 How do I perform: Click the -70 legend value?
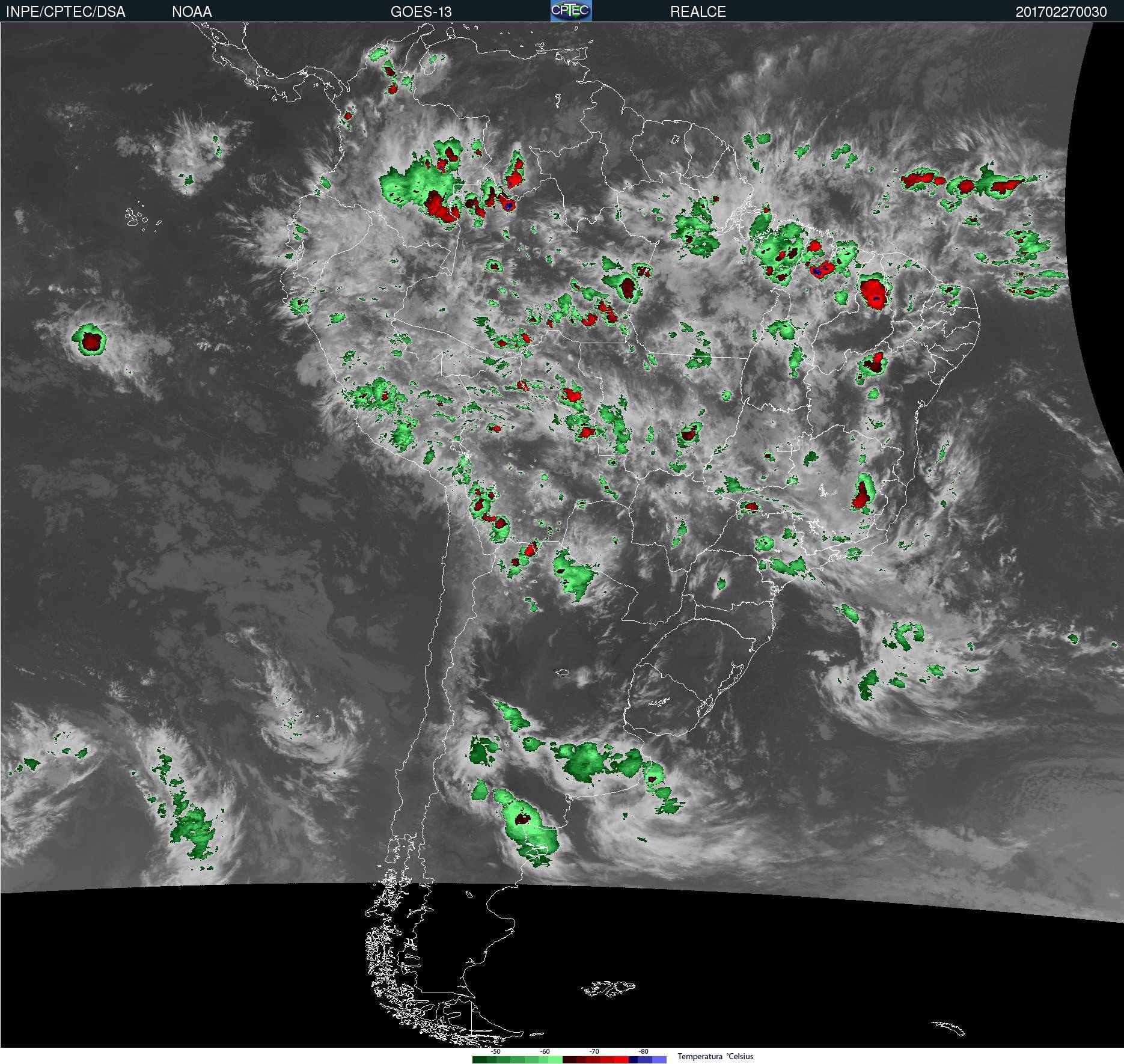594,1051
